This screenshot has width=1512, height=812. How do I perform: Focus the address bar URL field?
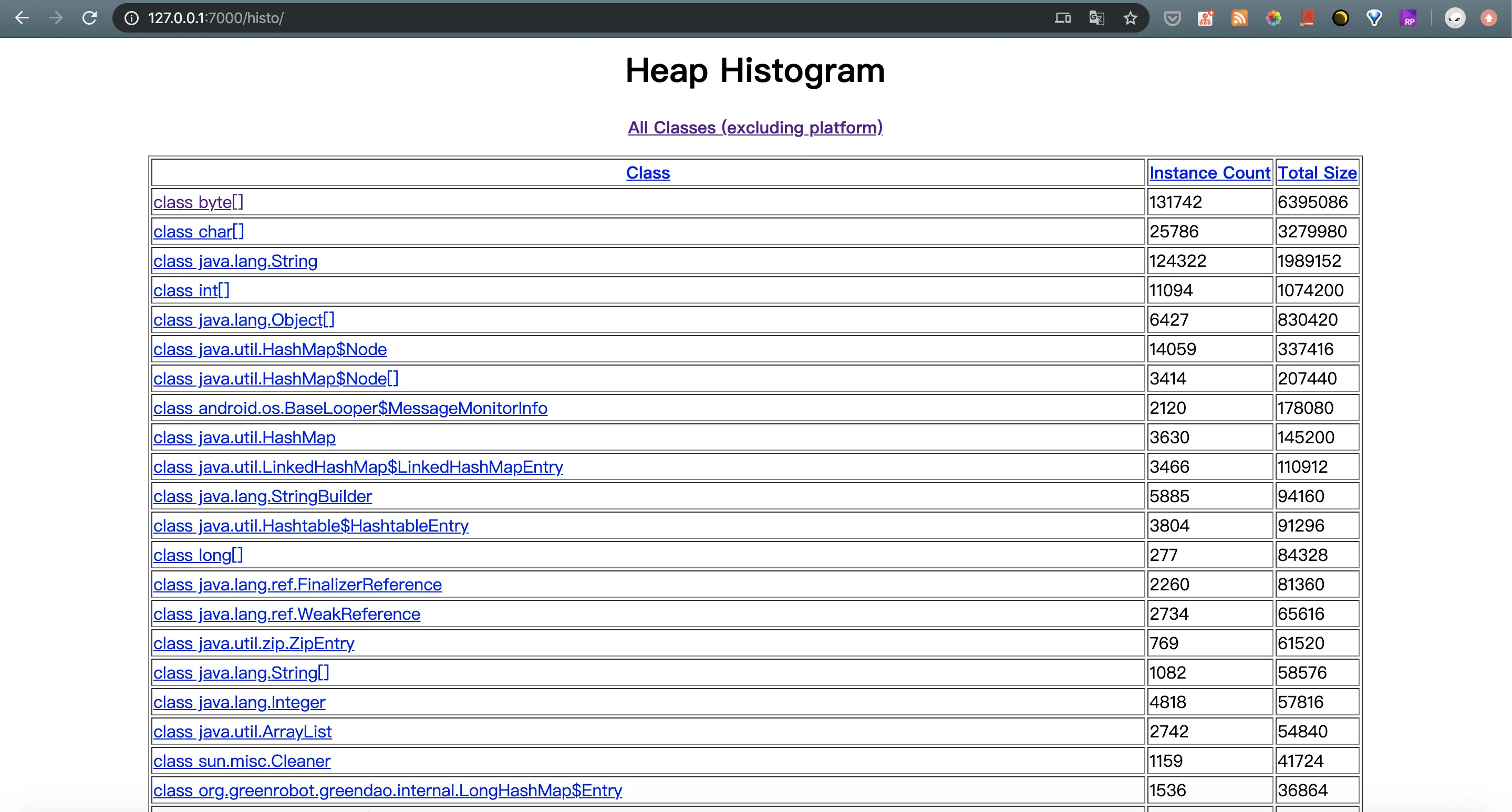pyautogui.click(x=529, y=18)
